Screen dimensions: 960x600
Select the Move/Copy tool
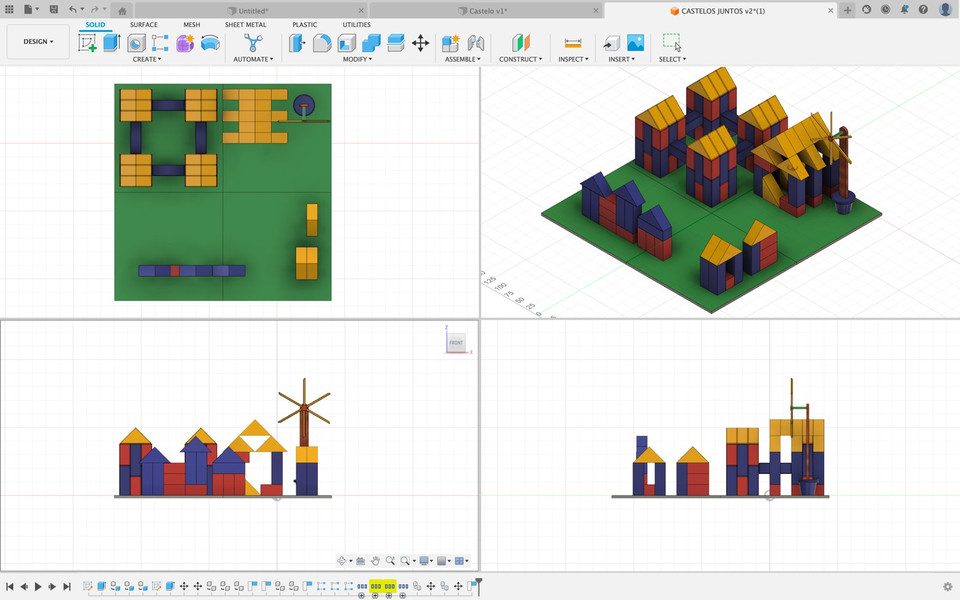pos(420,43)
